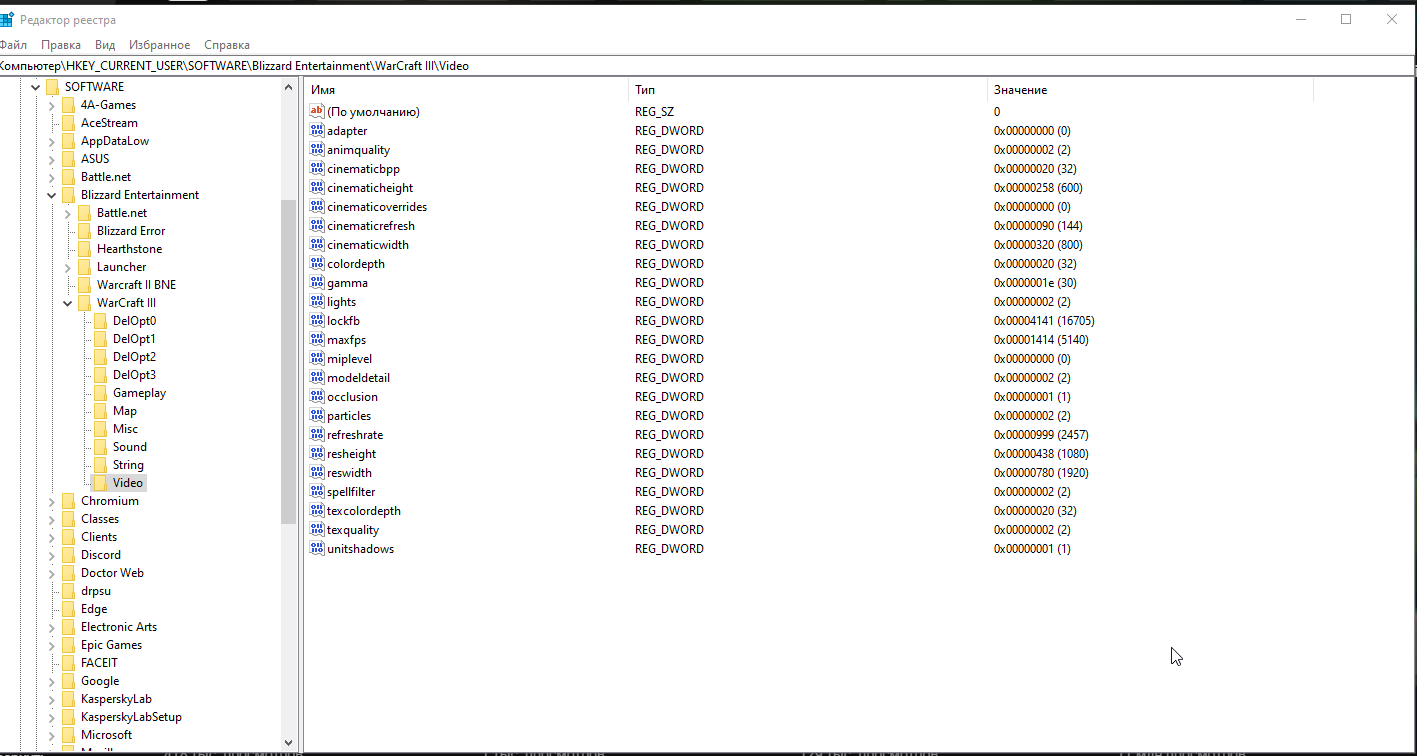
Task: Click the DWORD icon beside cinematicbpp
Action: coord(317,169)
